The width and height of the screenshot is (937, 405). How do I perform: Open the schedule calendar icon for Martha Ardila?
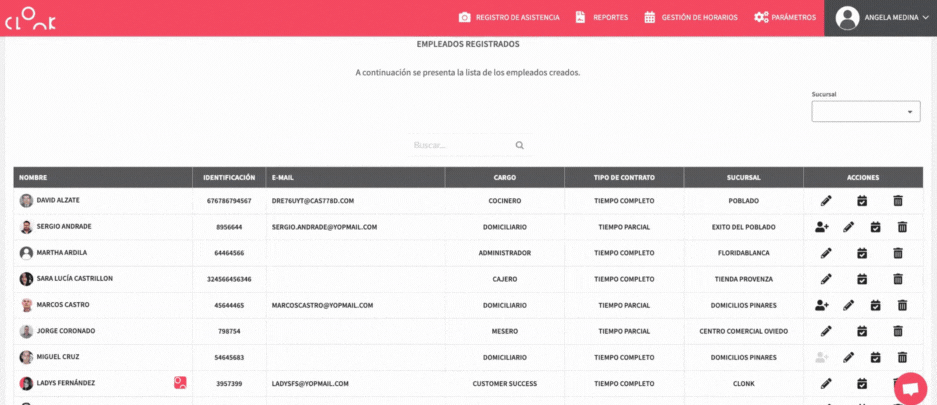coord(861,253)
